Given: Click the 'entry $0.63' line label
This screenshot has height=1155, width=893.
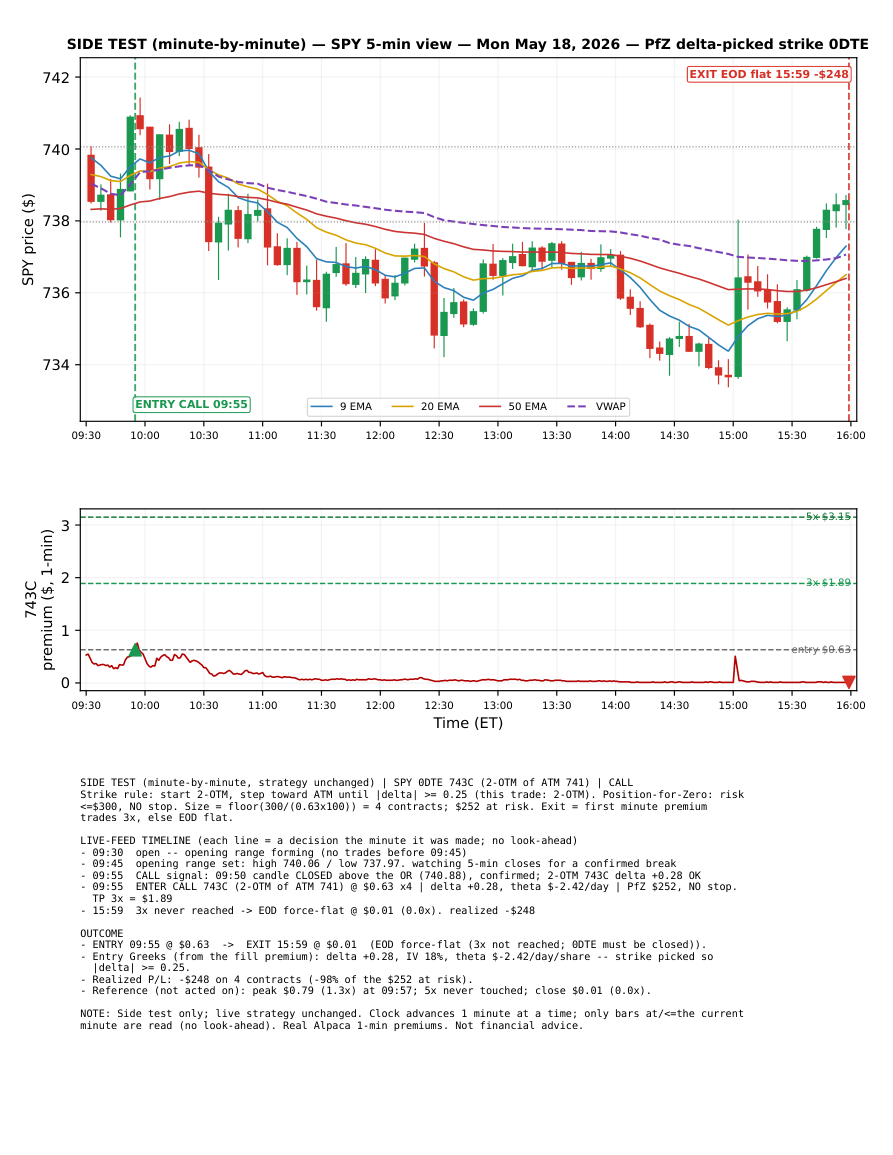Looking at the screenshot, I should (821, 650).
